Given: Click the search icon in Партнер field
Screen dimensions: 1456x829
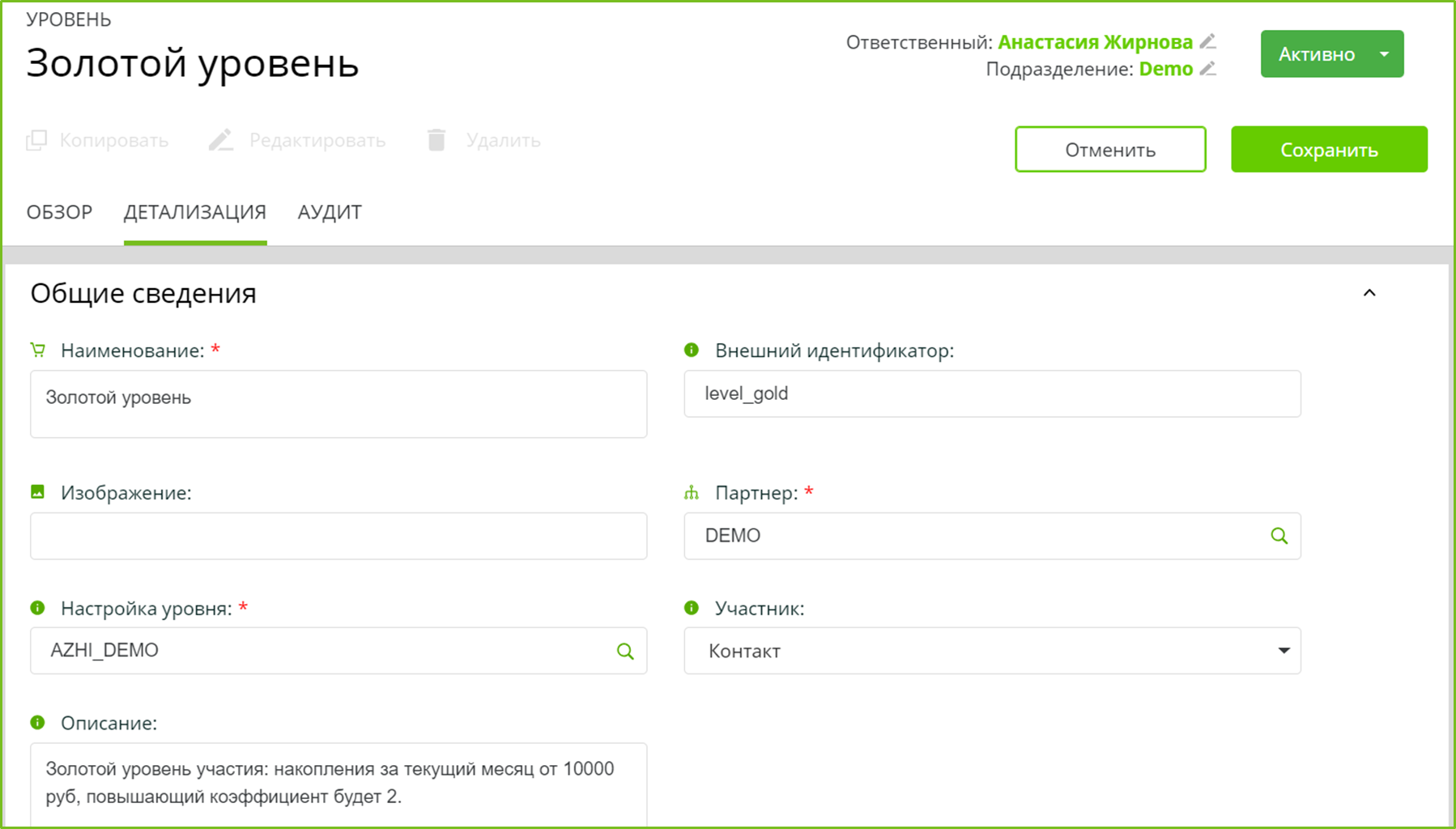Looking at the screenshot, I should tap(1279, 536).
